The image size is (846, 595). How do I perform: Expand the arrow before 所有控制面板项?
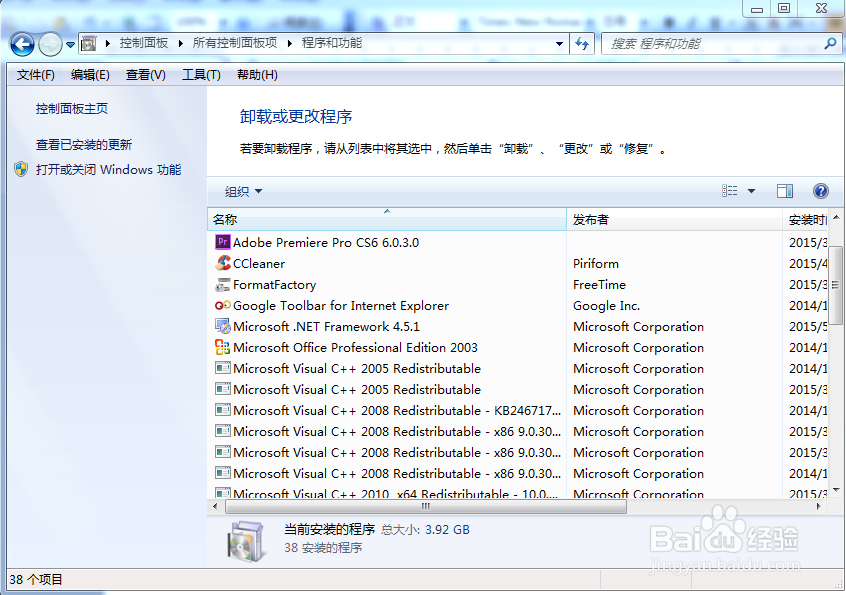(x=180, y=44)
